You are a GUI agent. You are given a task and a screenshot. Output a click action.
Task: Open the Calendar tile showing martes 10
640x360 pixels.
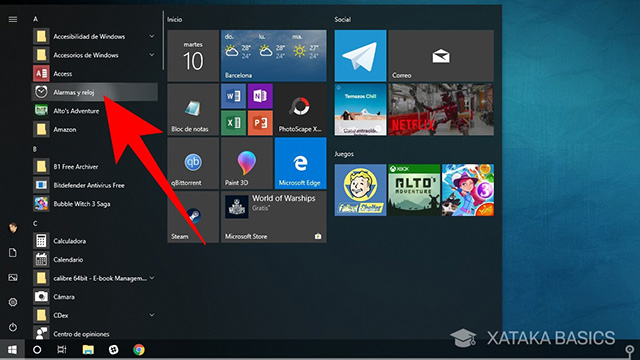tap(193, 56)
